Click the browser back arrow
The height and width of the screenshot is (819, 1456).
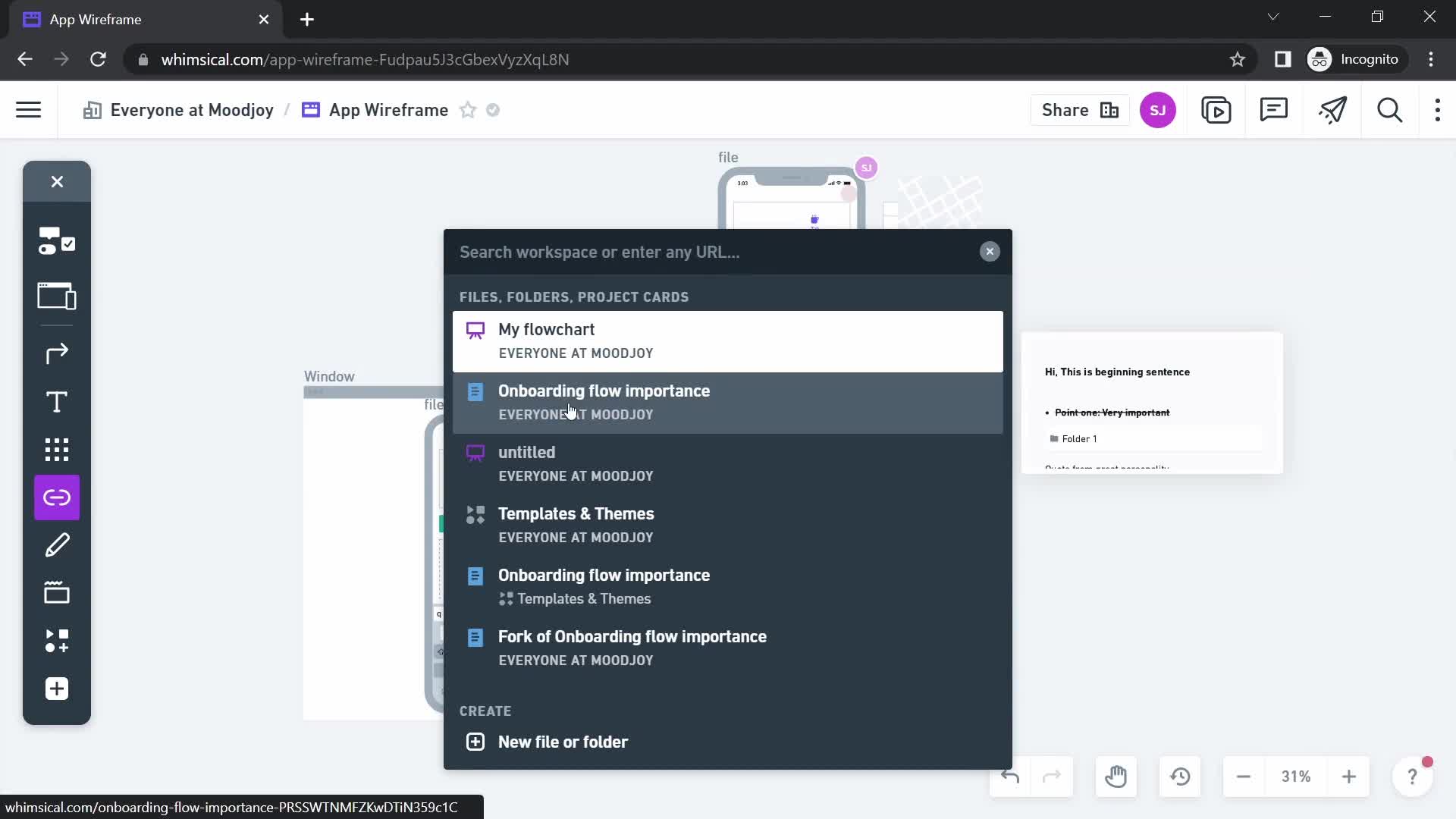pos(25,59)
